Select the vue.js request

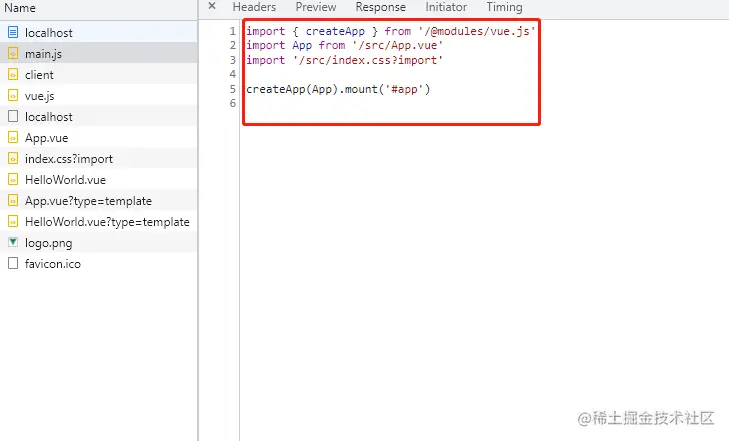(99, 95)
